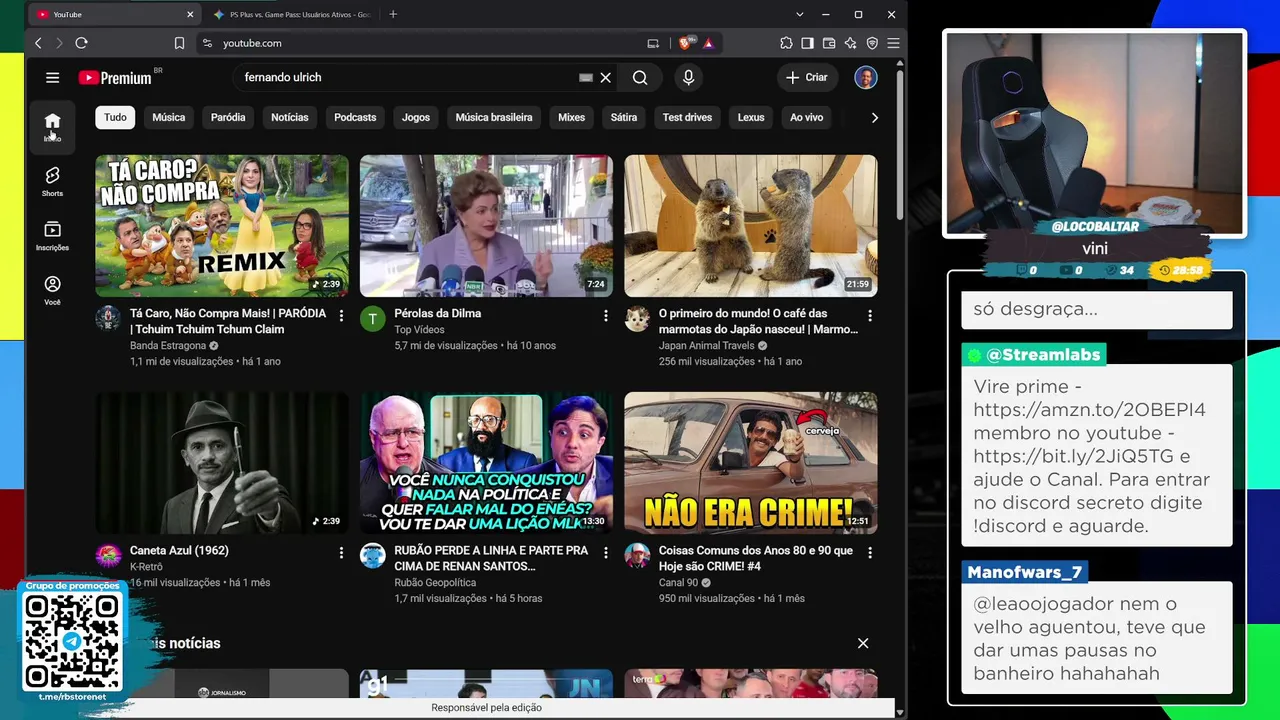
Task: Open options for the marmotas café video
Action: tap(869, 316)
